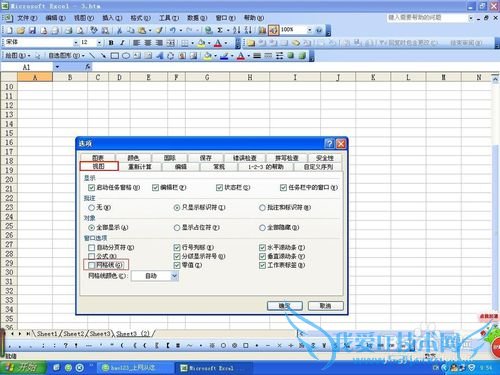Open the 文件 menu in menu bar
The width and height of the screenshot is (500, 375).
pyautogui.click(x=27, y=18)
